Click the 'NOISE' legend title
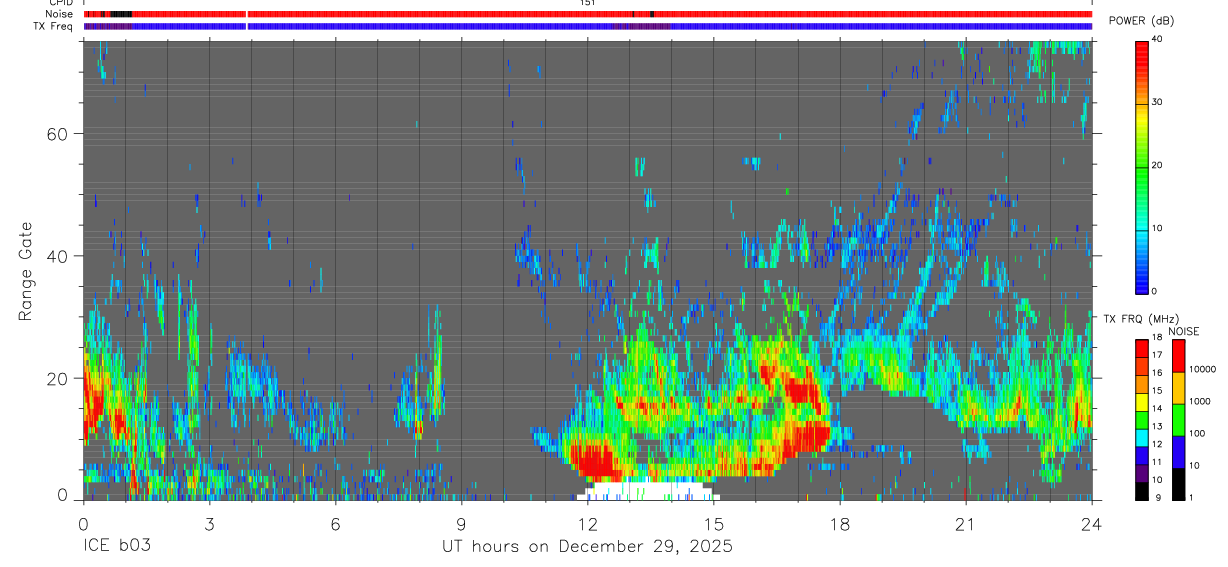1228x567 pixels. pos(1183,331)
